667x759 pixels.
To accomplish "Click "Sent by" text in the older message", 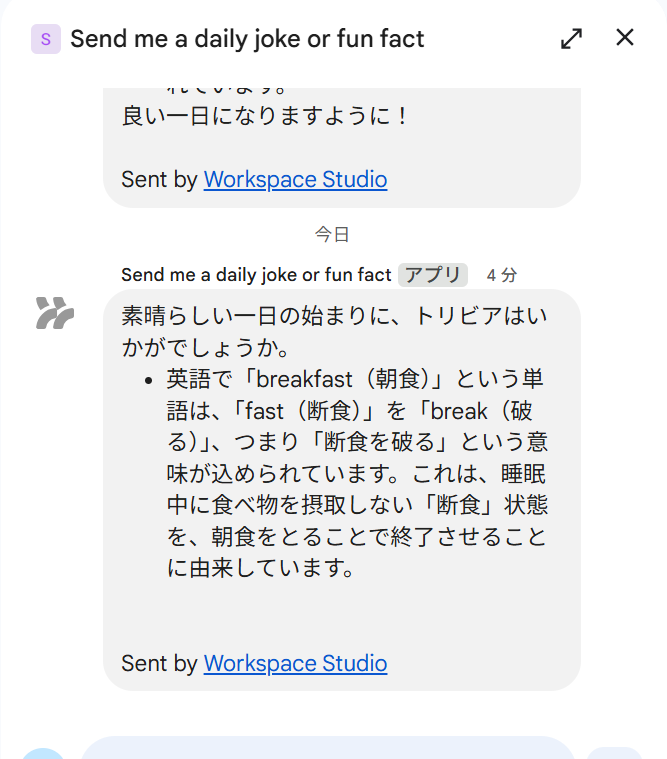I will (159, 180).
